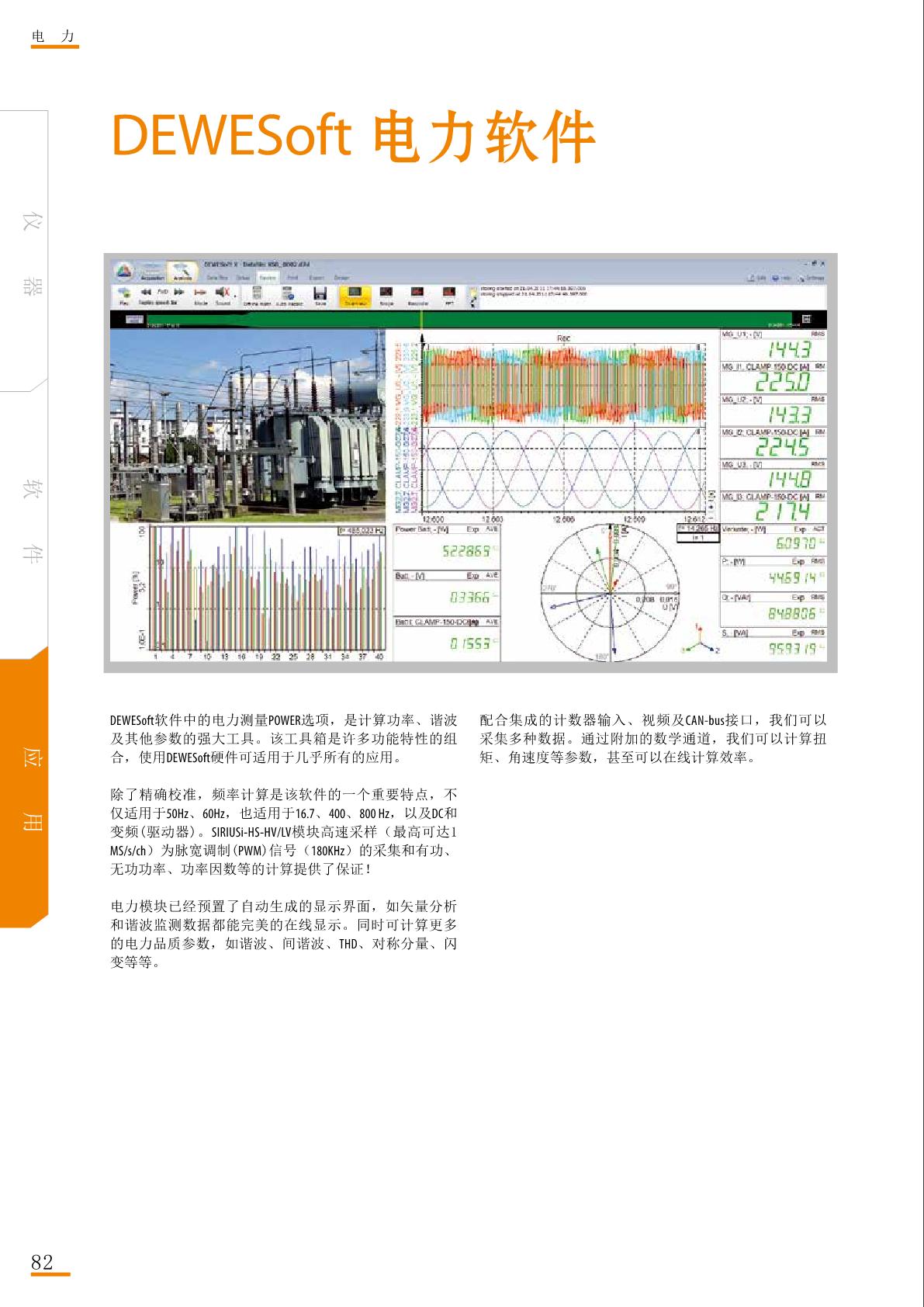Click the circular vector scope display
The width and height of the screenshot is (924, 1307).
(610, 594)
